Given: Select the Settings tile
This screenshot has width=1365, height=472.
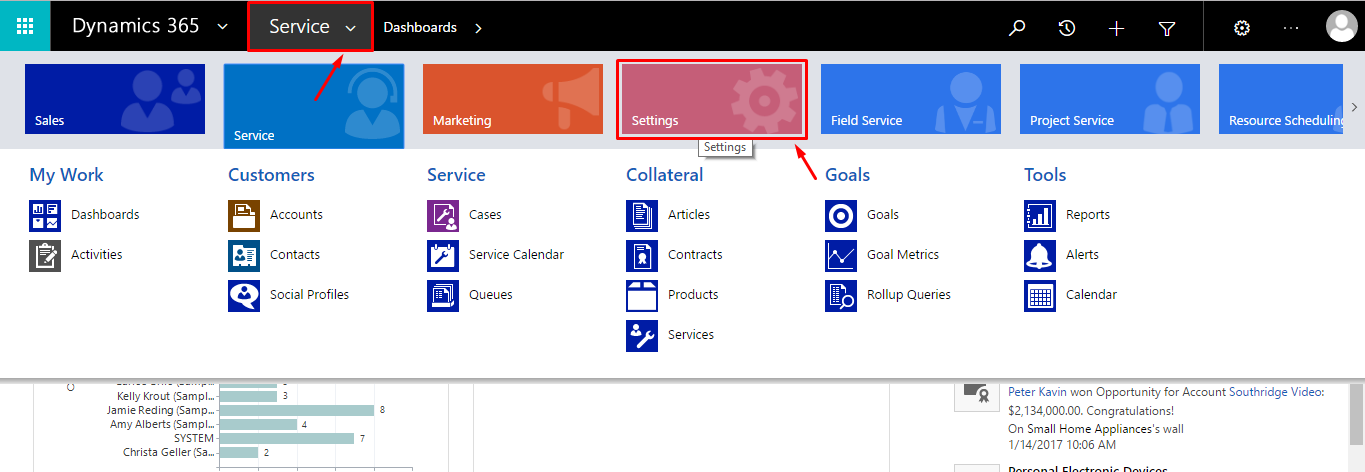Looking at the screenshot, I should click(711, 100).
